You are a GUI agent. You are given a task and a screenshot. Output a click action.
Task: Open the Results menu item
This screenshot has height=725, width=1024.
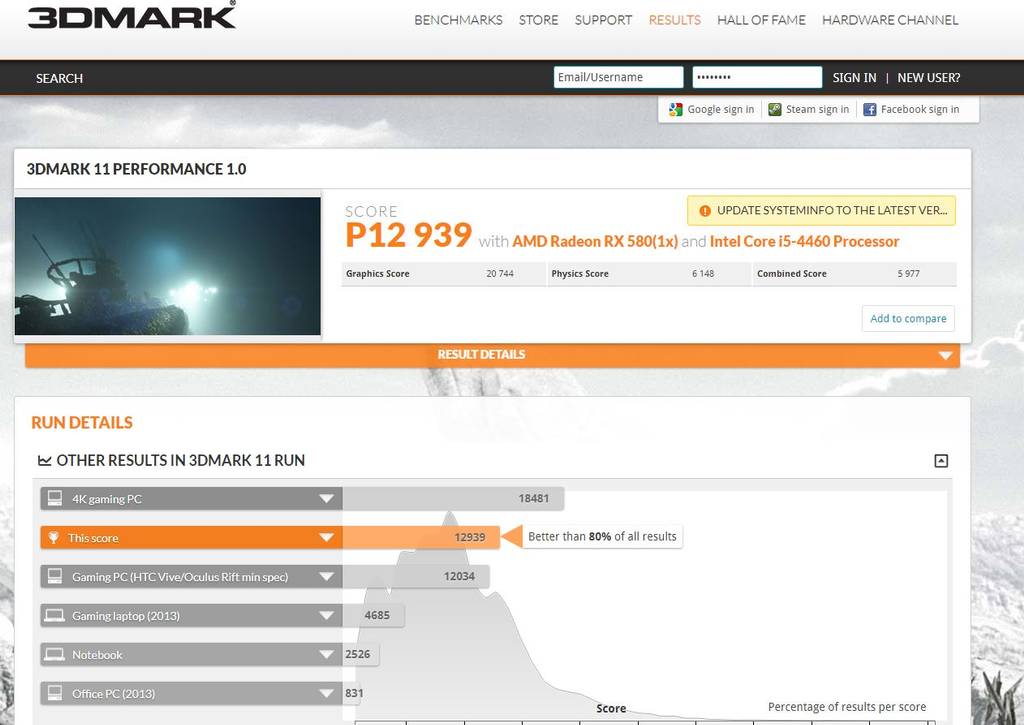[x=675, y=20]
